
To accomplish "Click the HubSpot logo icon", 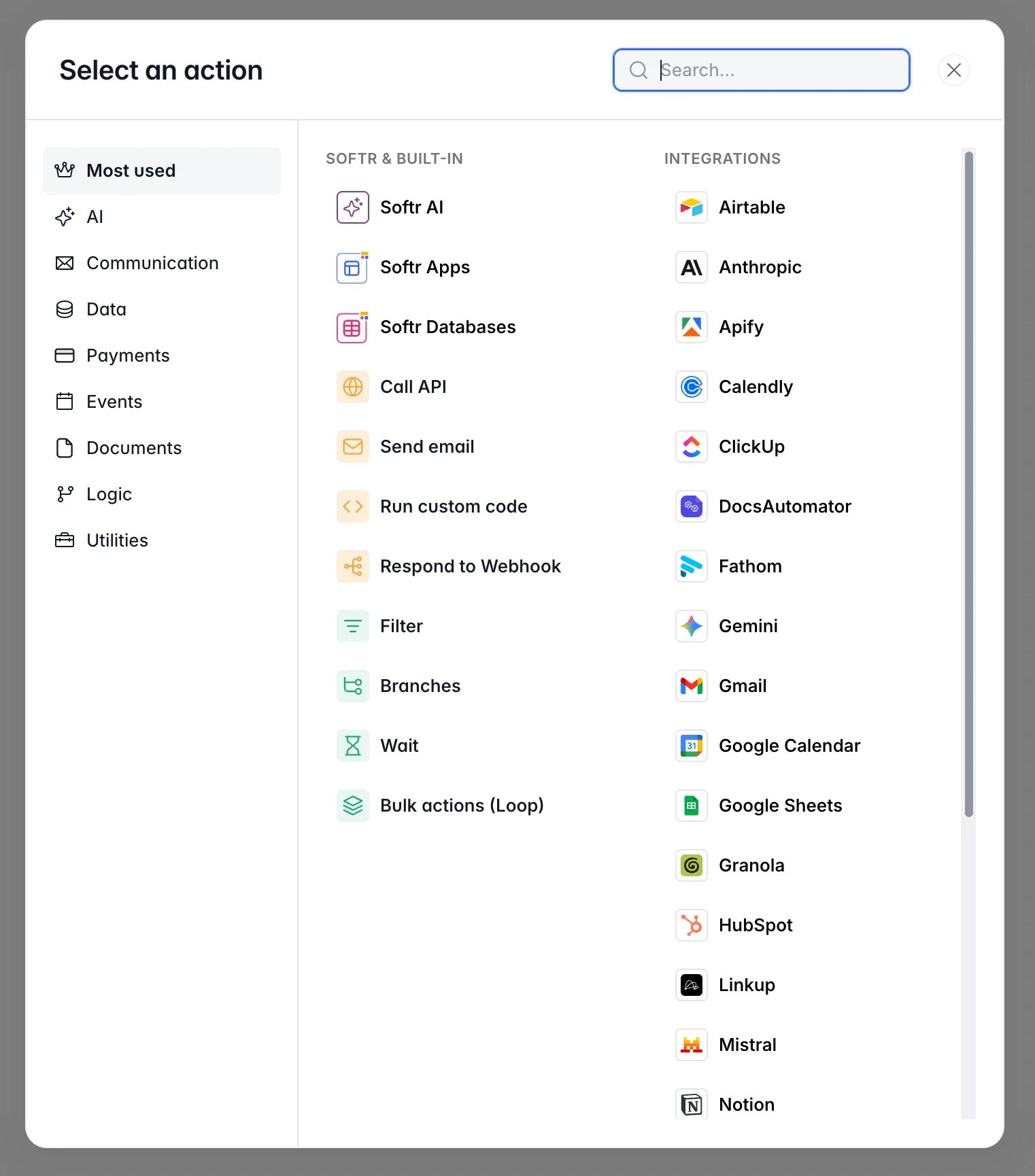I will [691, 925].
